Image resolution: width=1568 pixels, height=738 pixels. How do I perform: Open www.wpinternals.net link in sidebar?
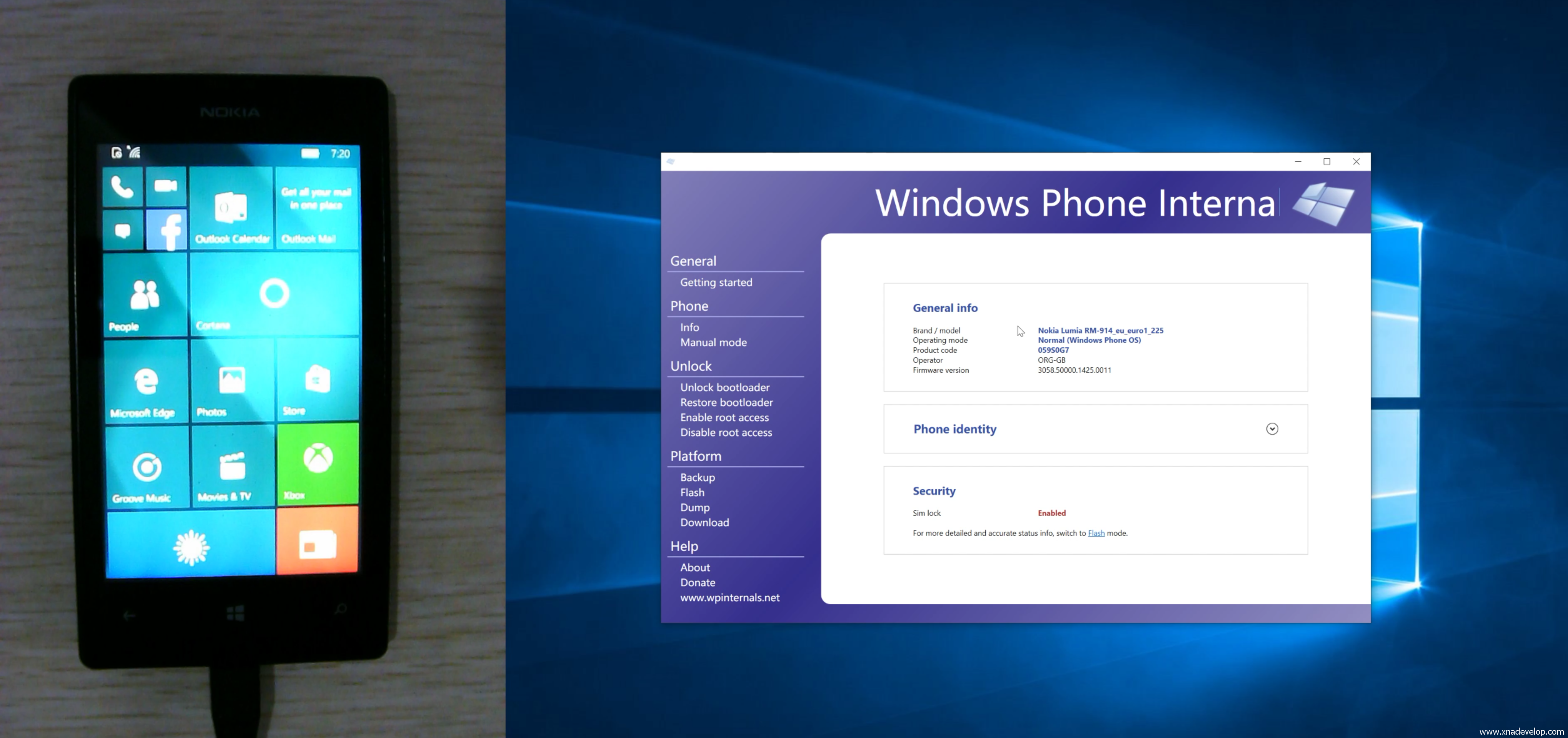coord(729,598)
